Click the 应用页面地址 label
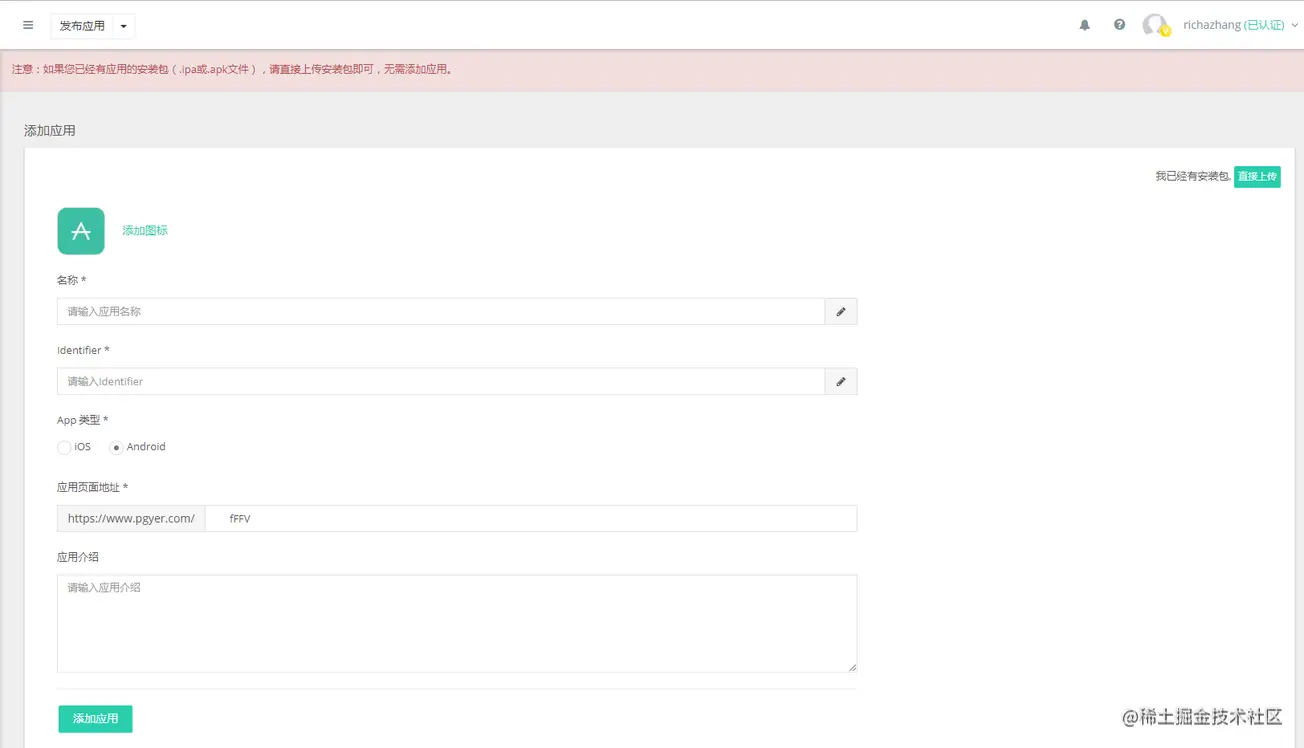 (92, 487)
